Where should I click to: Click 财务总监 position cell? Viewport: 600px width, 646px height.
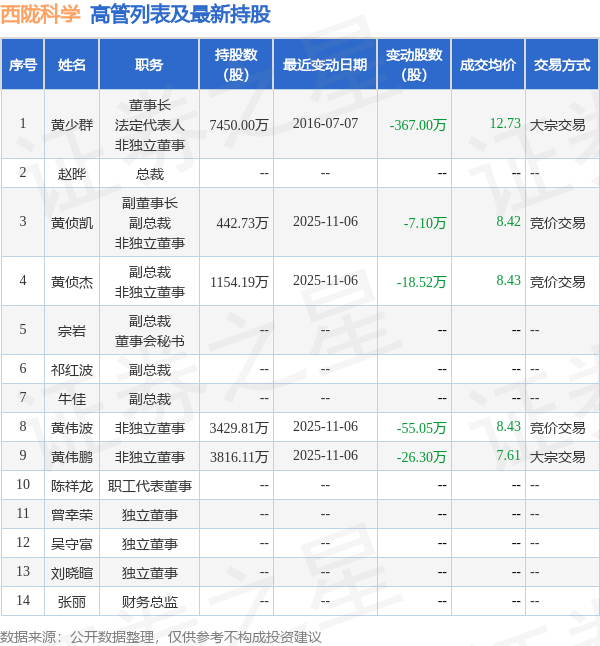click(x=150, y=602)
